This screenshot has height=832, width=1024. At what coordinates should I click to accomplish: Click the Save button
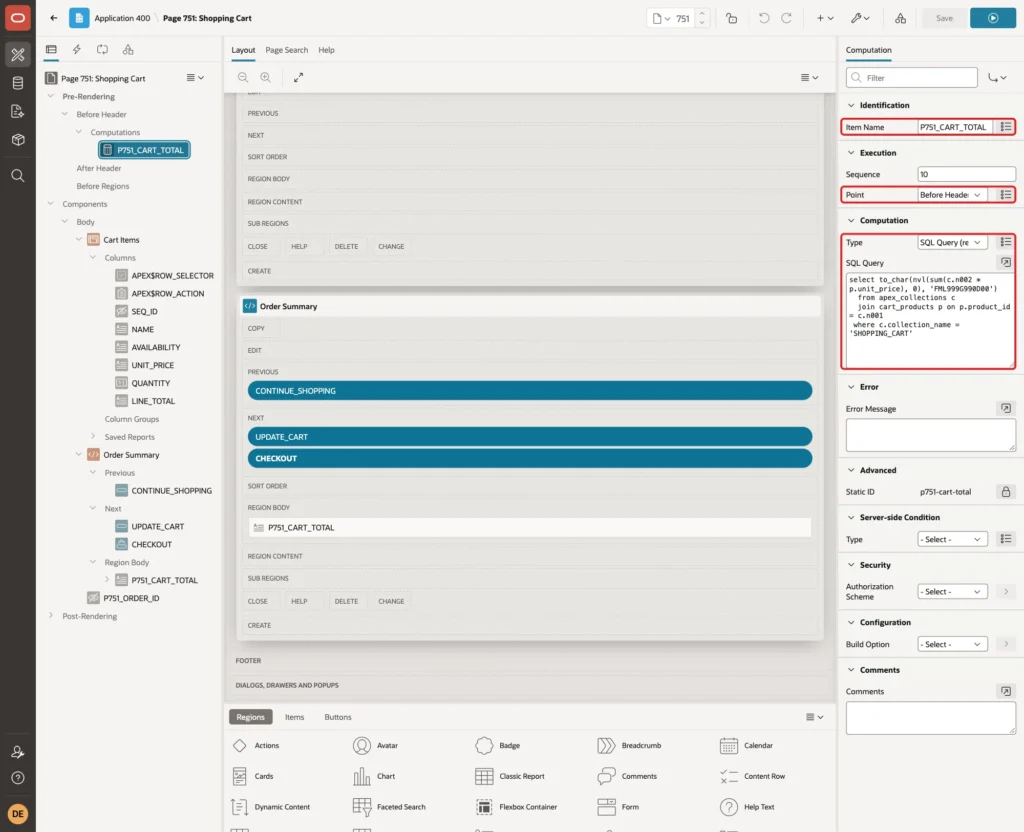(944, 18)
